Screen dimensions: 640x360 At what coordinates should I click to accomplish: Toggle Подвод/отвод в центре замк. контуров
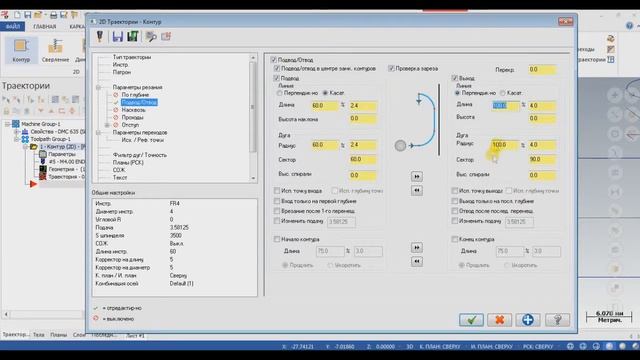pyautogui.click(x=277, y=68)
